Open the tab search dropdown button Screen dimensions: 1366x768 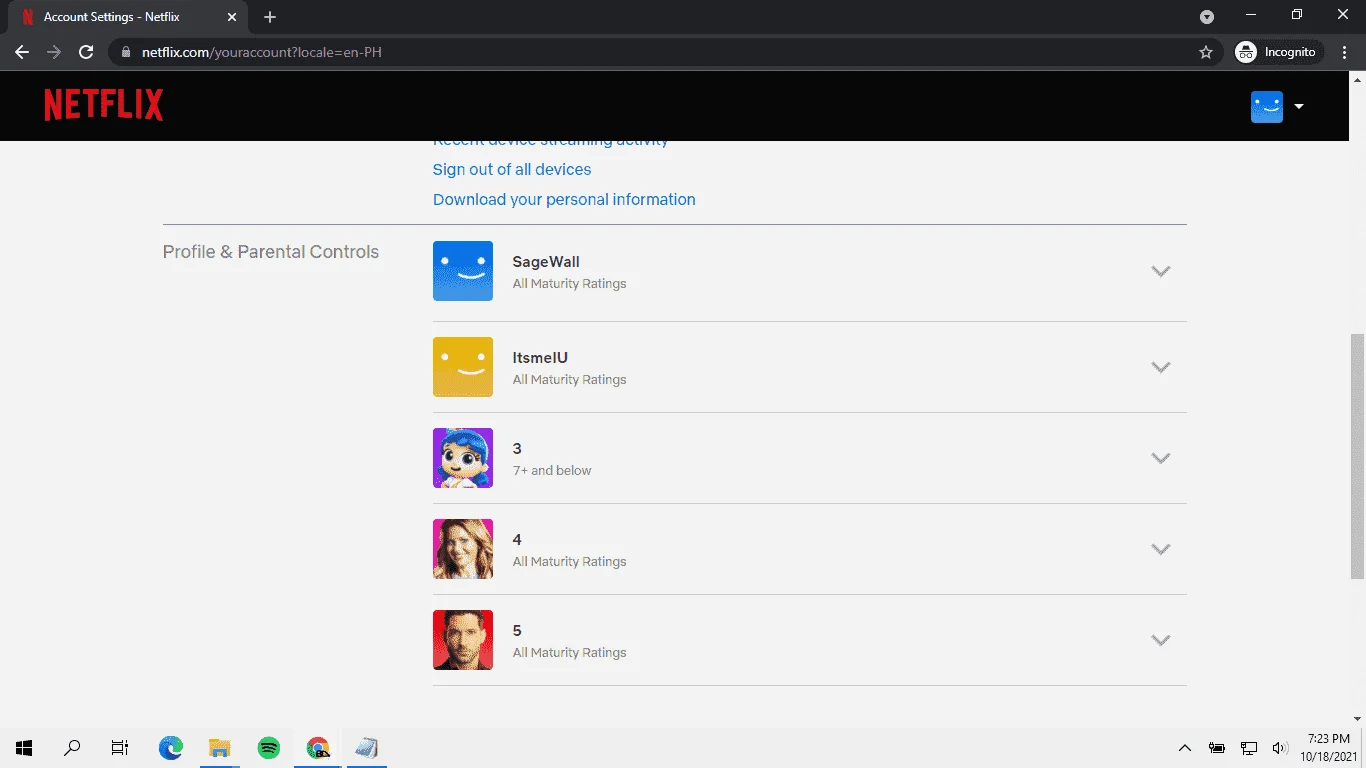click(x=1207, y=17)
